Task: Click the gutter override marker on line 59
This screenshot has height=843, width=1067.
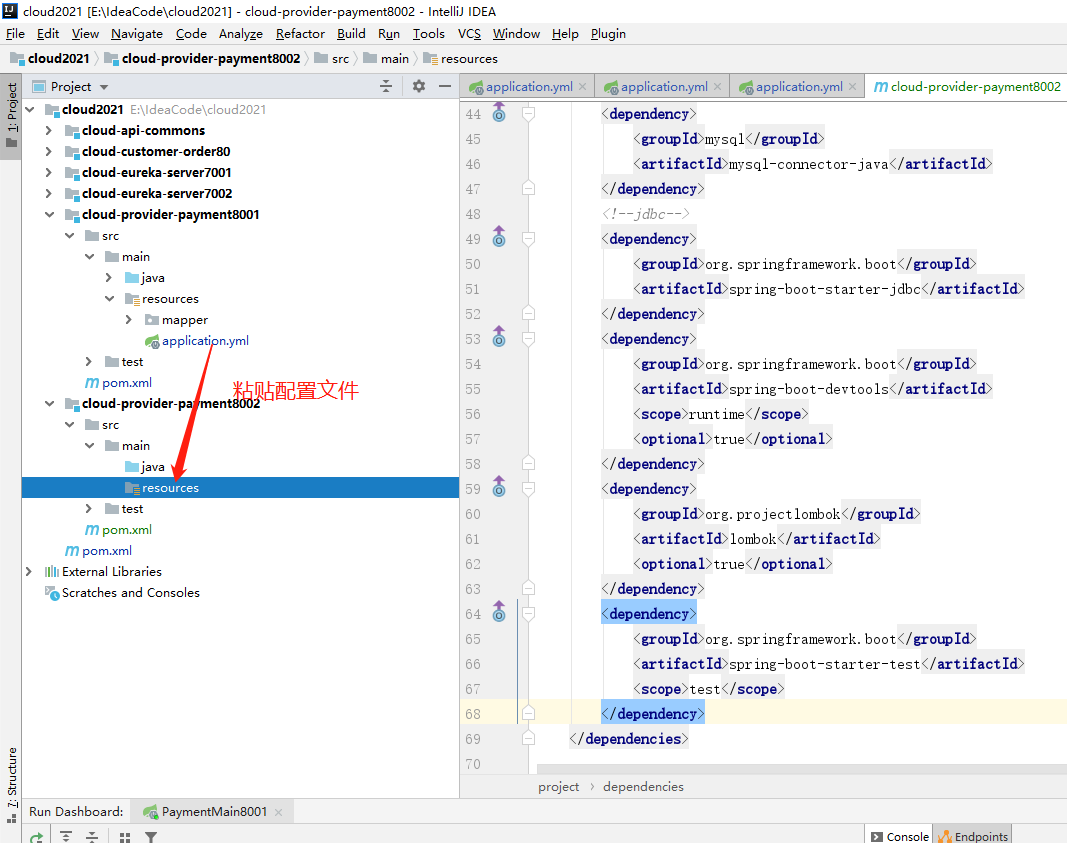Action: point(499,486)
